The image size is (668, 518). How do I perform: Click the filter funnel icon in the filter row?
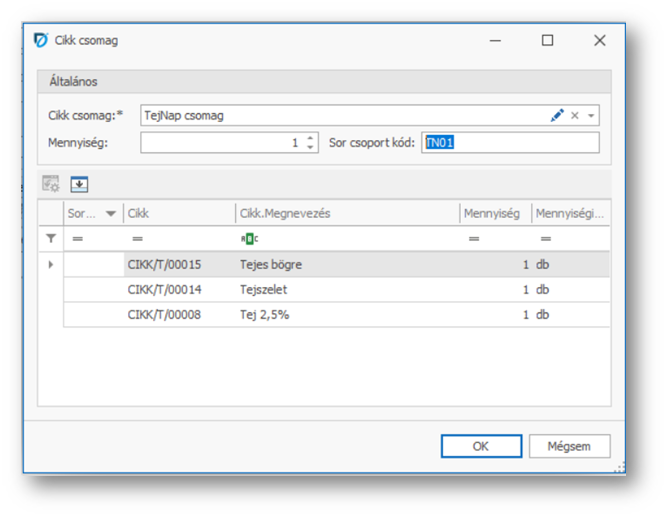[x=51, y=239]
